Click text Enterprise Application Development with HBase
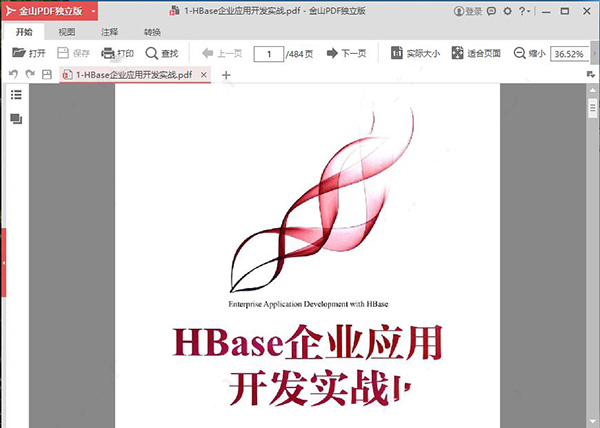Image resolution: width=600 pixels, height=428 pixels. [308, 304]
